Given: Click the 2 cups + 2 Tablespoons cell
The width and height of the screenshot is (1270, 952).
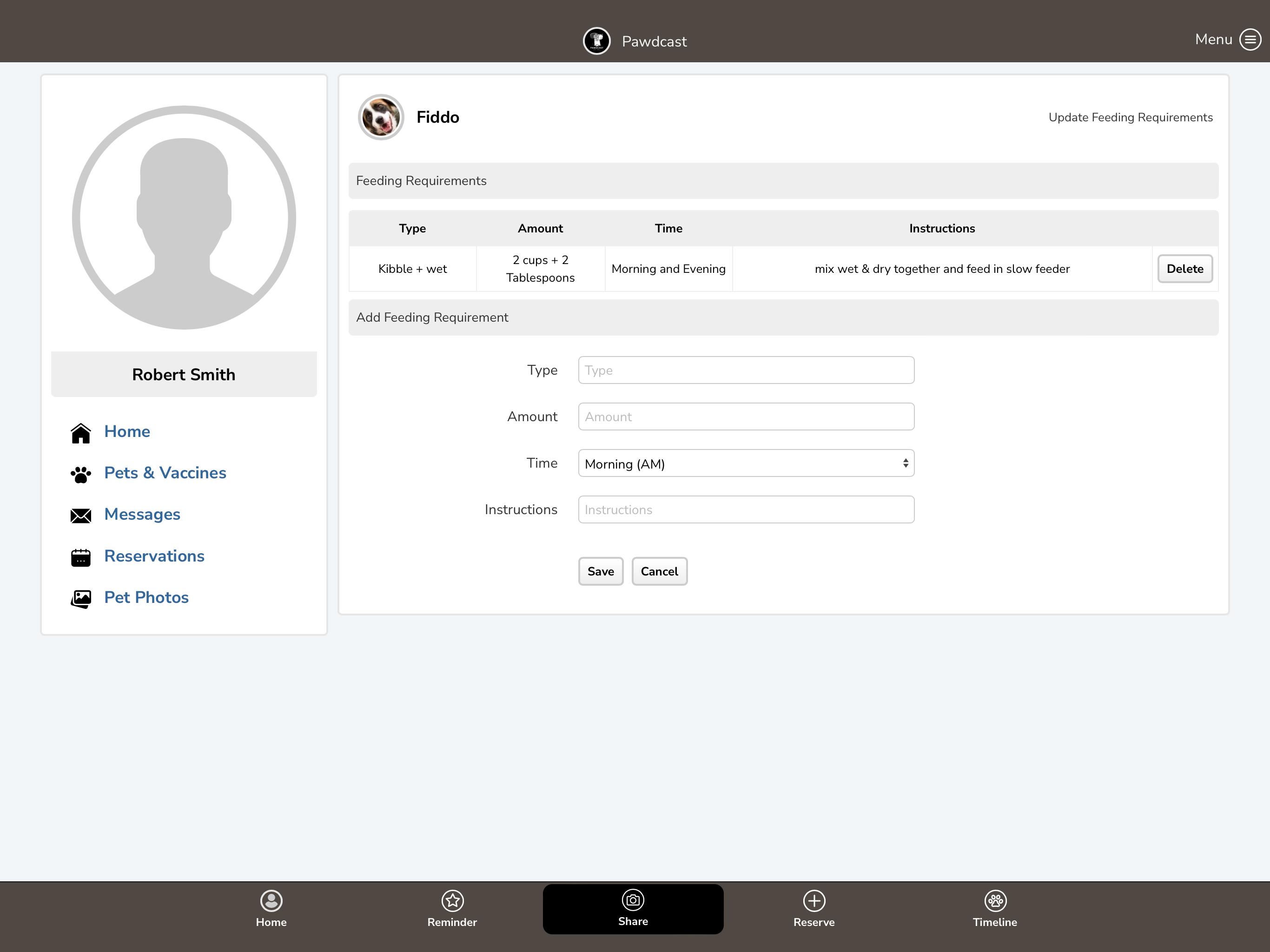Looking at the screenshot, I should point(540,269).
